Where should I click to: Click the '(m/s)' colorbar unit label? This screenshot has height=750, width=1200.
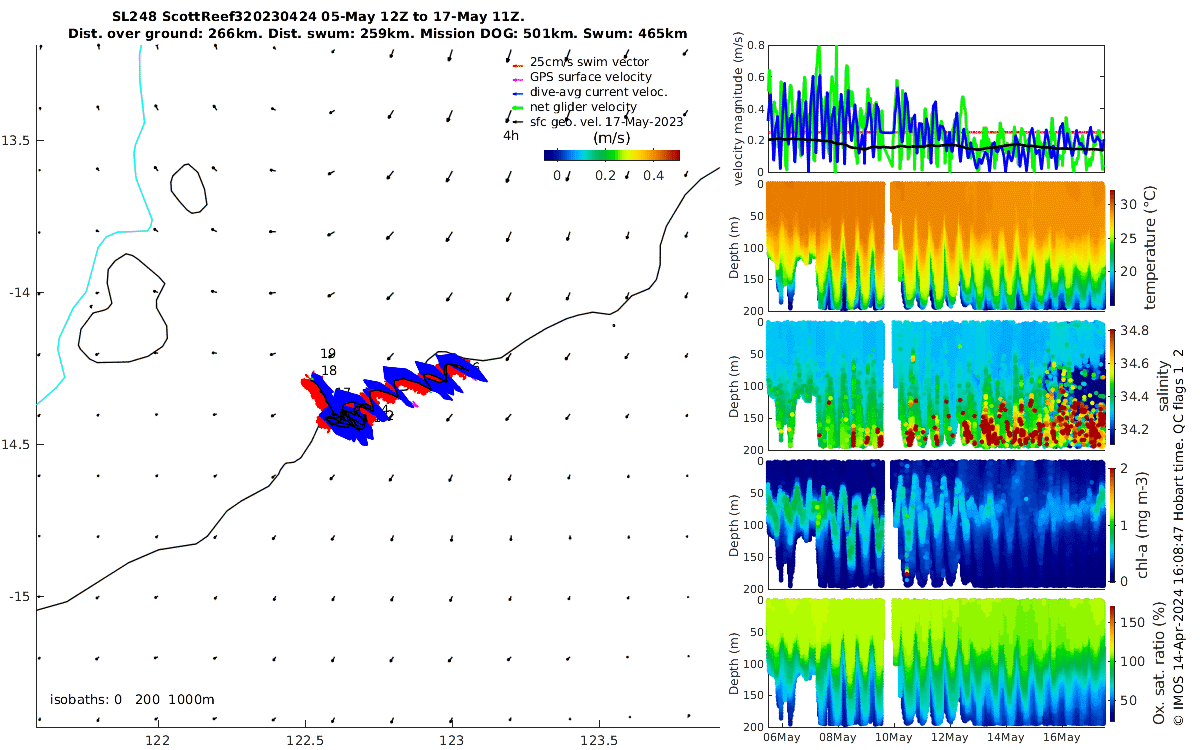611,138
